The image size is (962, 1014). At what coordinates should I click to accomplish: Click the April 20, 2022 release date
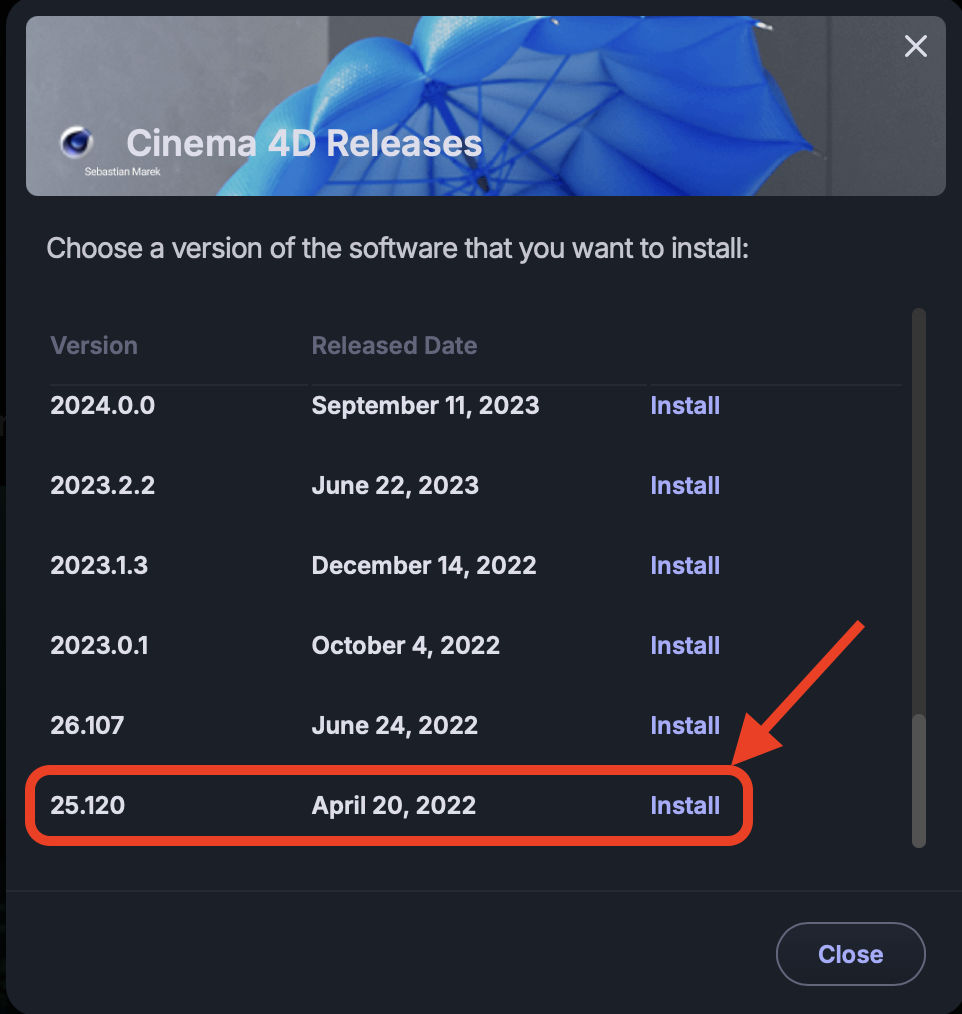click(x=394, y=806)
